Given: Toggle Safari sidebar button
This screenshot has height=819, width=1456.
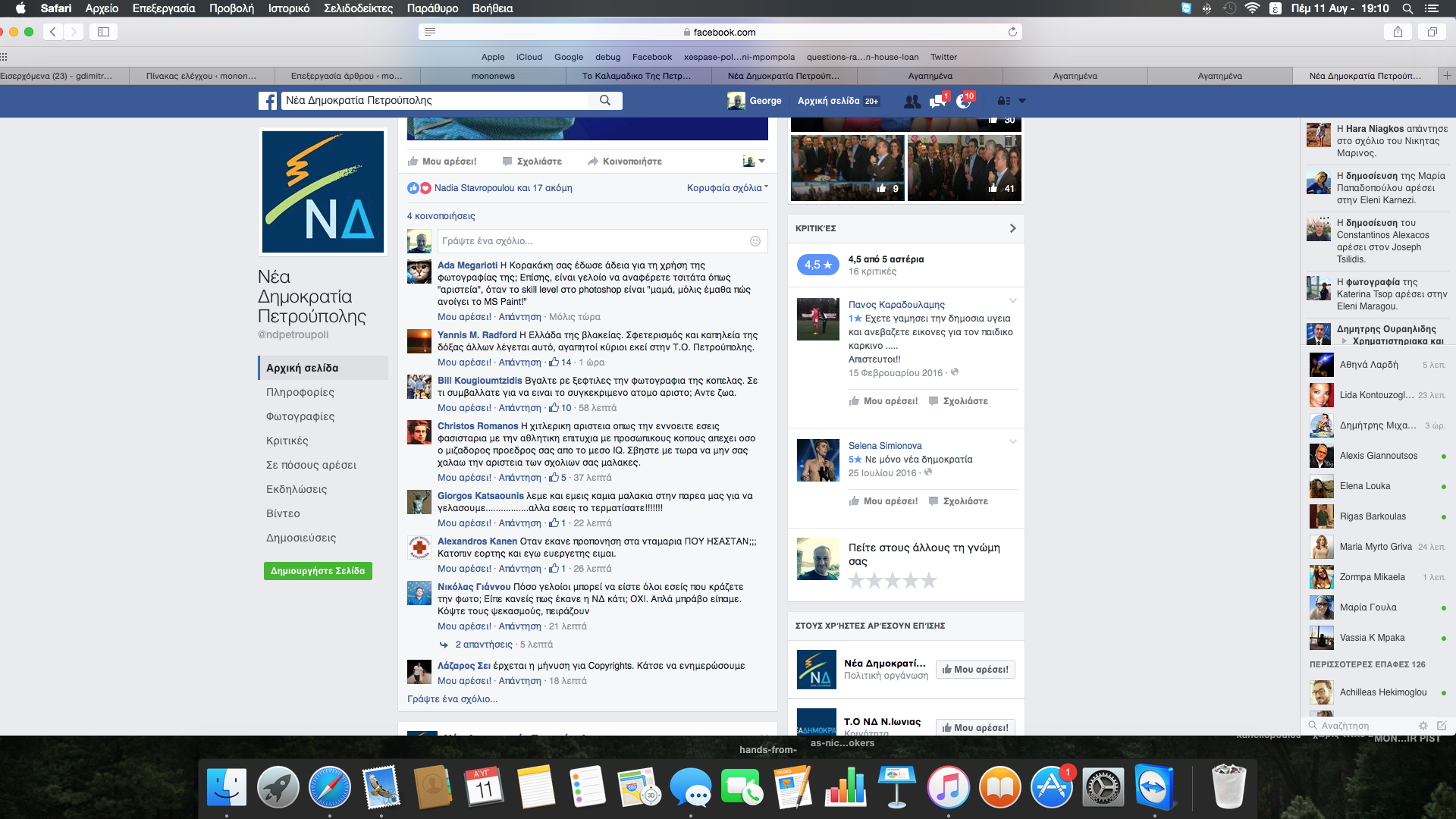Looking at the screenshot, I should (x=104, y=32).
